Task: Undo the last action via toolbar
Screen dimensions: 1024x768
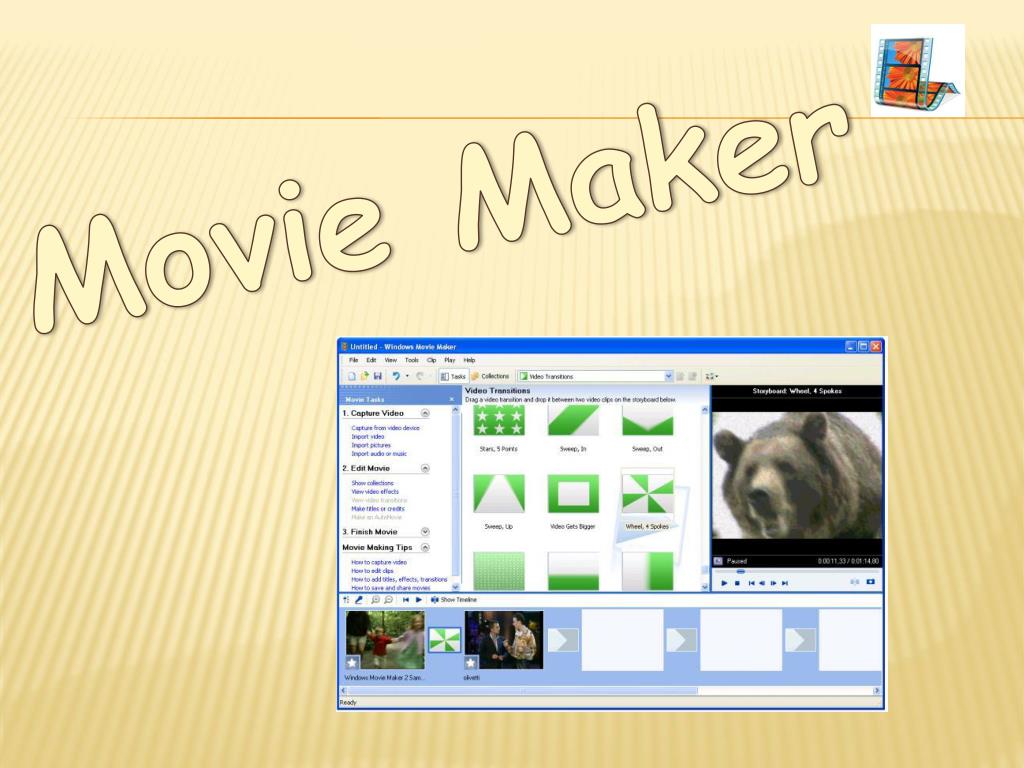Action: (x=396, y=376)
